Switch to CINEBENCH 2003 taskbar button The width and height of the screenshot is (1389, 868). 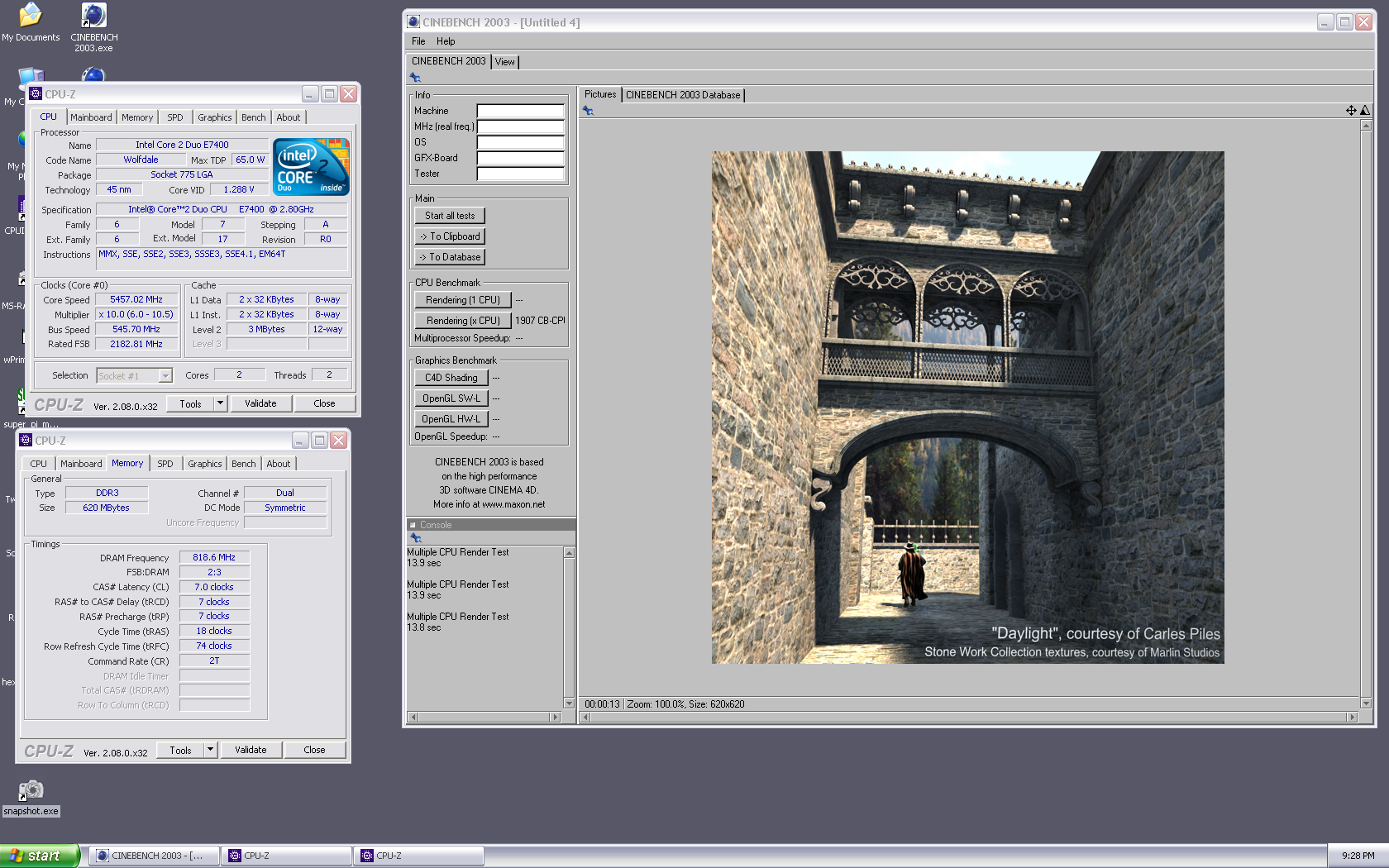point(154,856)
